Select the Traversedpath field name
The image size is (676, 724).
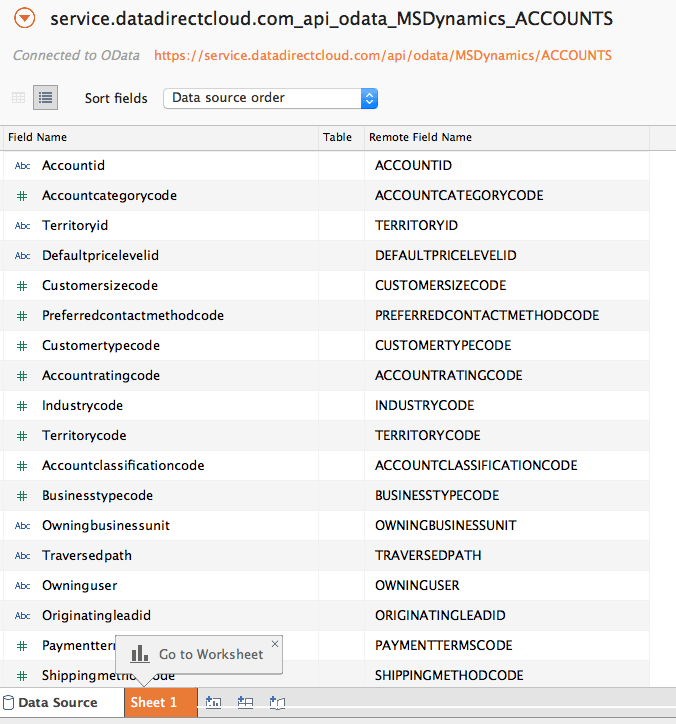86,555
